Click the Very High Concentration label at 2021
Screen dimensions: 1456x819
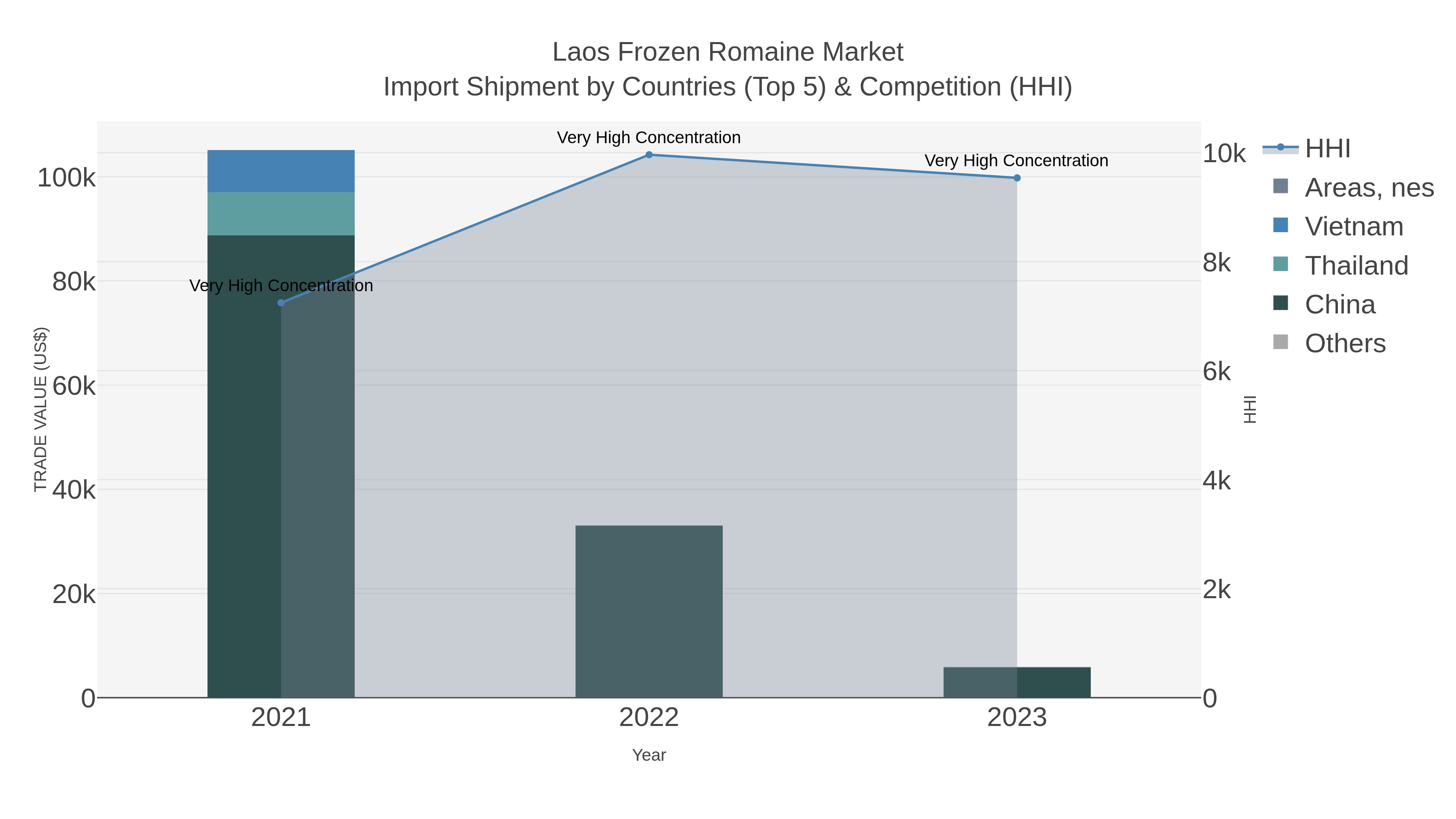(281, 286)
